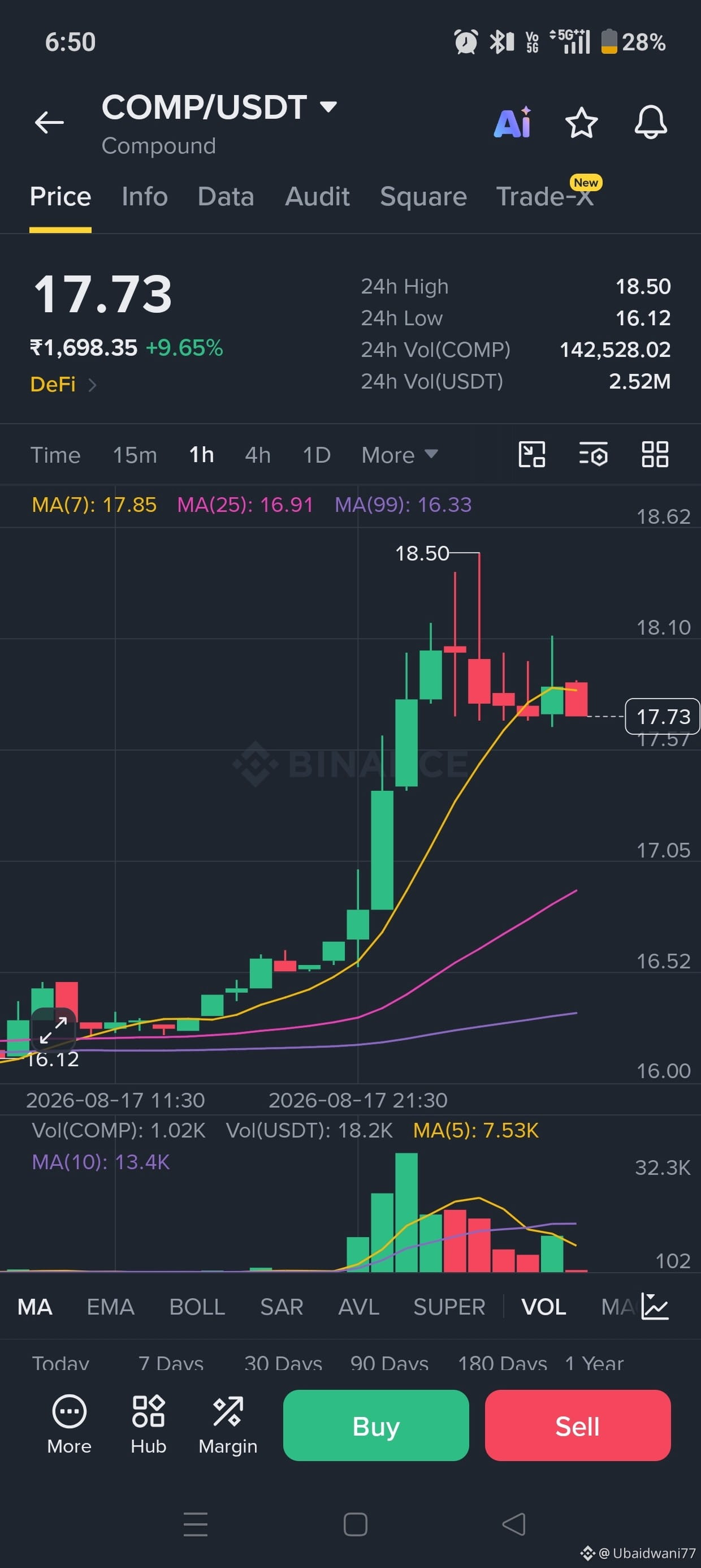Switch to the Price tab
This screenshot has width=701, height=1568.
tap(60, 197)
